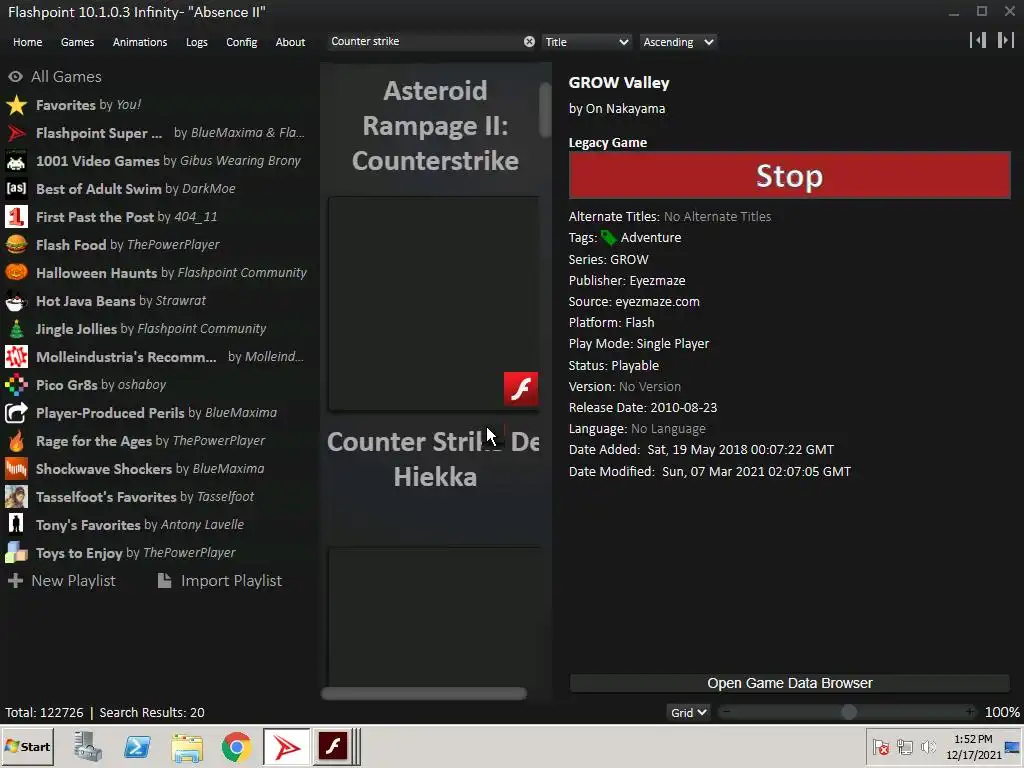1024x768 pixels.
Task: Click the 1001 Video Games invader icon
Action: 16,161
